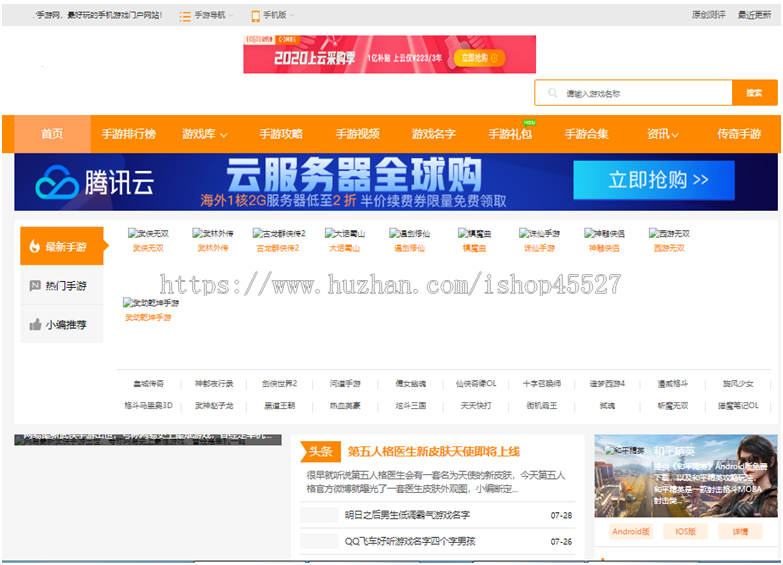The image size is (783, 565).
Task: Open the 手游导航 dropdown
Action: [206, 15]
